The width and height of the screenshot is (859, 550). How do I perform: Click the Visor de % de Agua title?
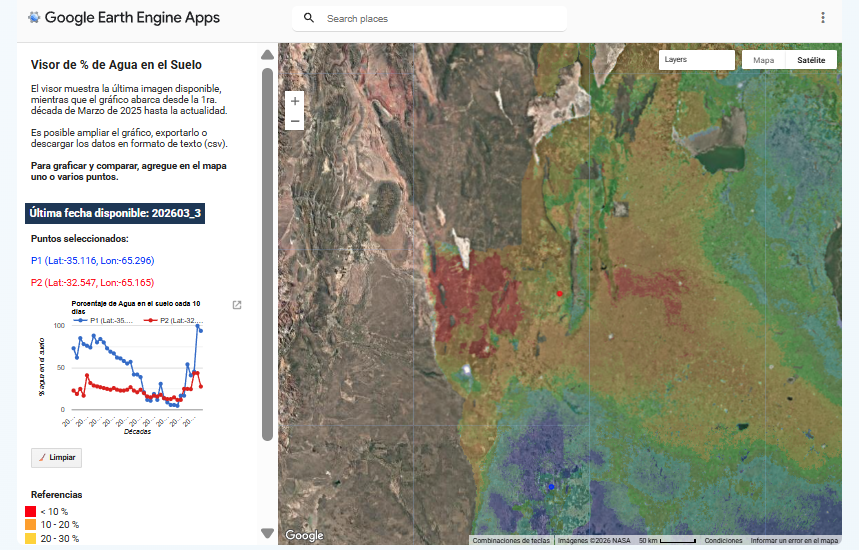[116, 65]
